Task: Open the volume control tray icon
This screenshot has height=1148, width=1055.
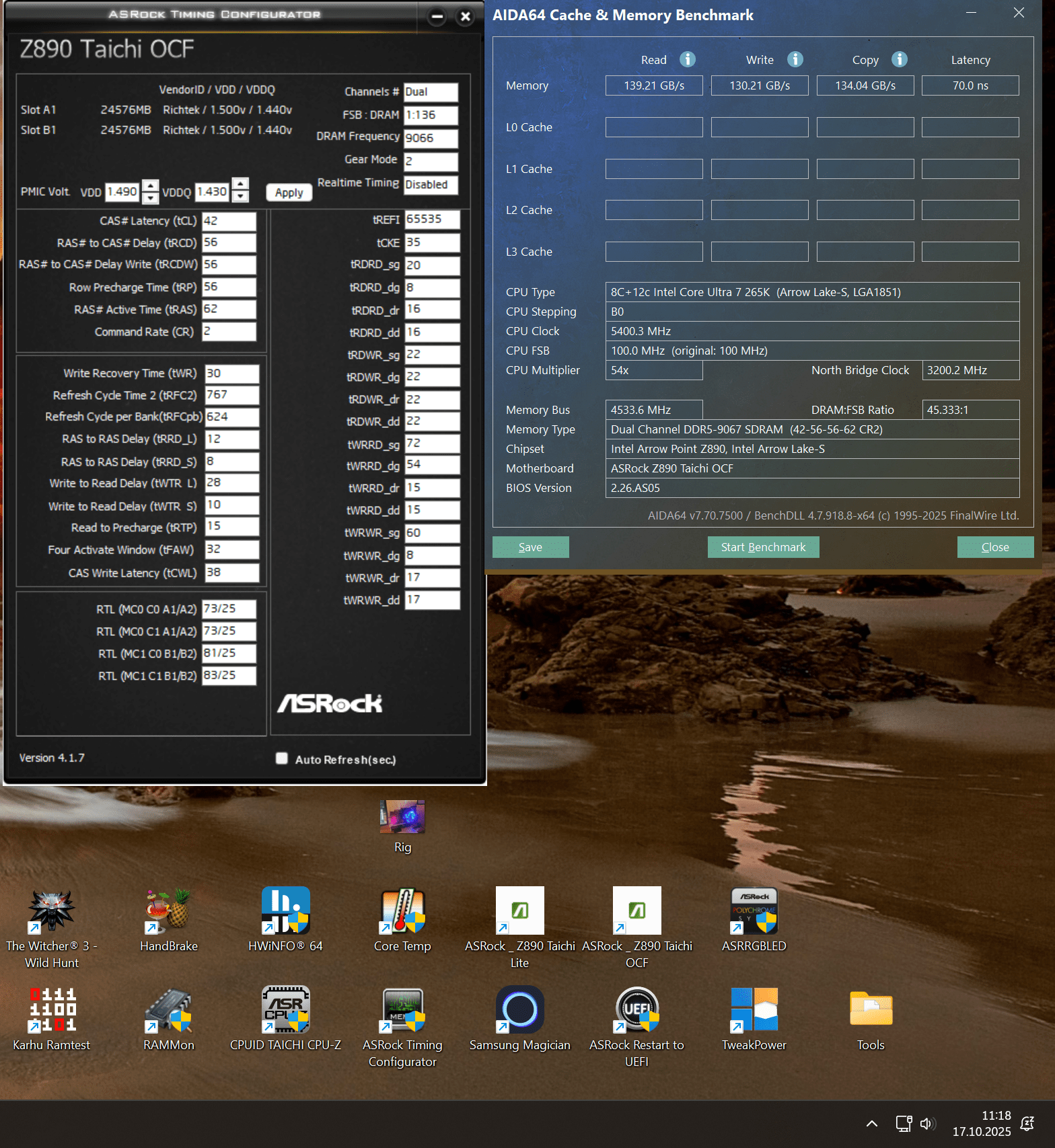Action: (x=928, y=1123)
